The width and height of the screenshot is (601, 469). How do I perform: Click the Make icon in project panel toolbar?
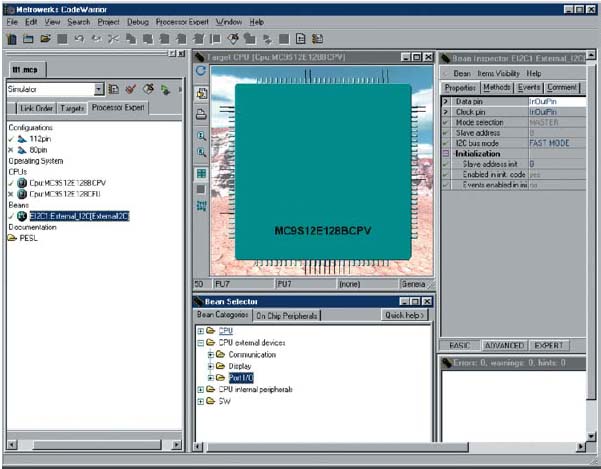(x=148, y=89)
